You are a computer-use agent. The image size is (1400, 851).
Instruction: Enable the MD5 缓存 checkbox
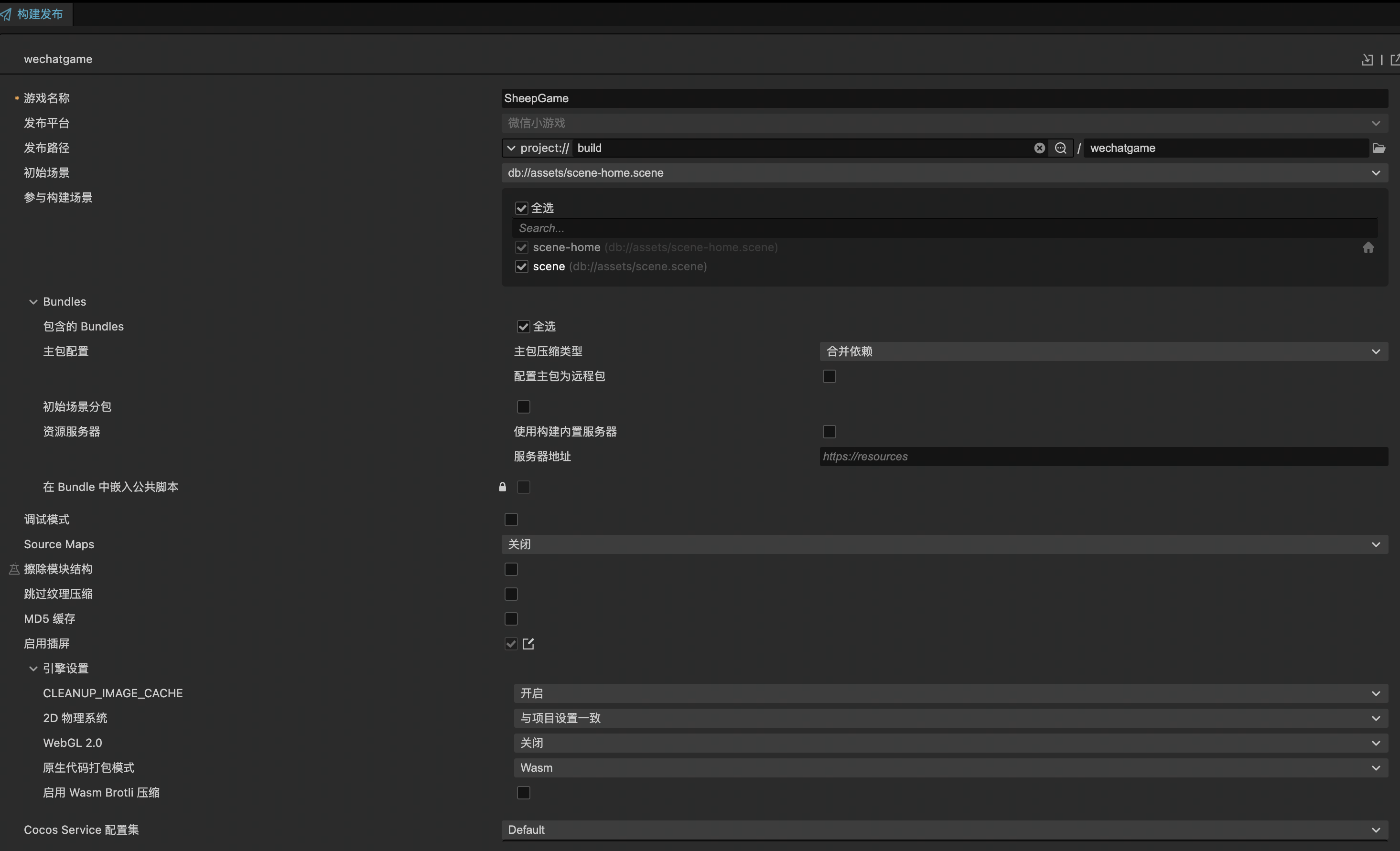tap(511, 619)
